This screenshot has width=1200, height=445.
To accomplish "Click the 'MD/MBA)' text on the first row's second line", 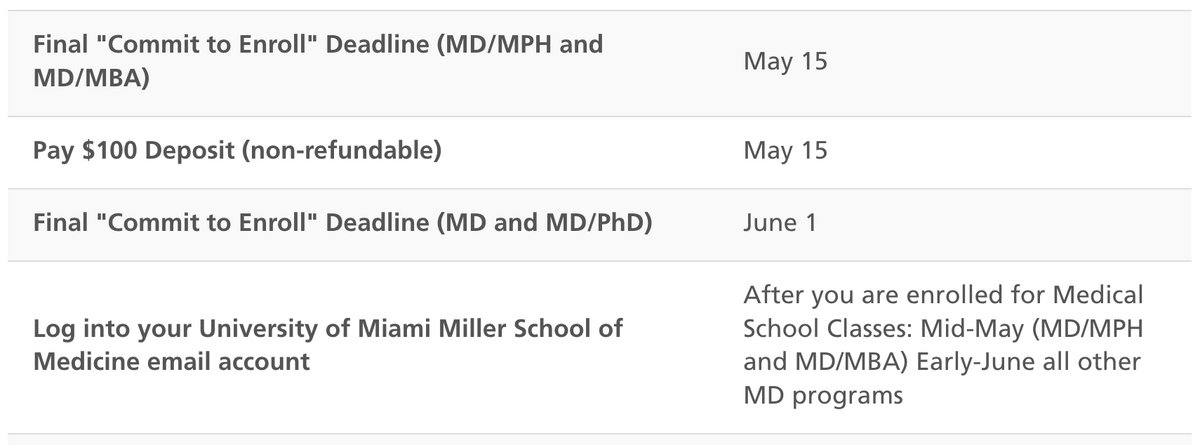I will click(91, 77).
